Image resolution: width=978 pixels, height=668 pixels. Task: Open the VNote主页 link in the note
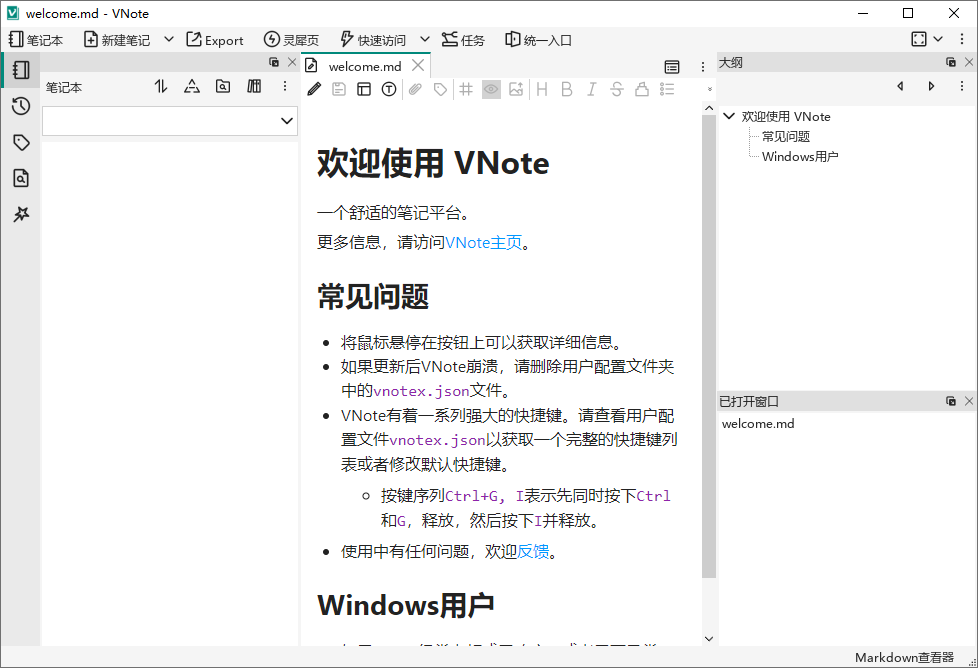point(484,241)
